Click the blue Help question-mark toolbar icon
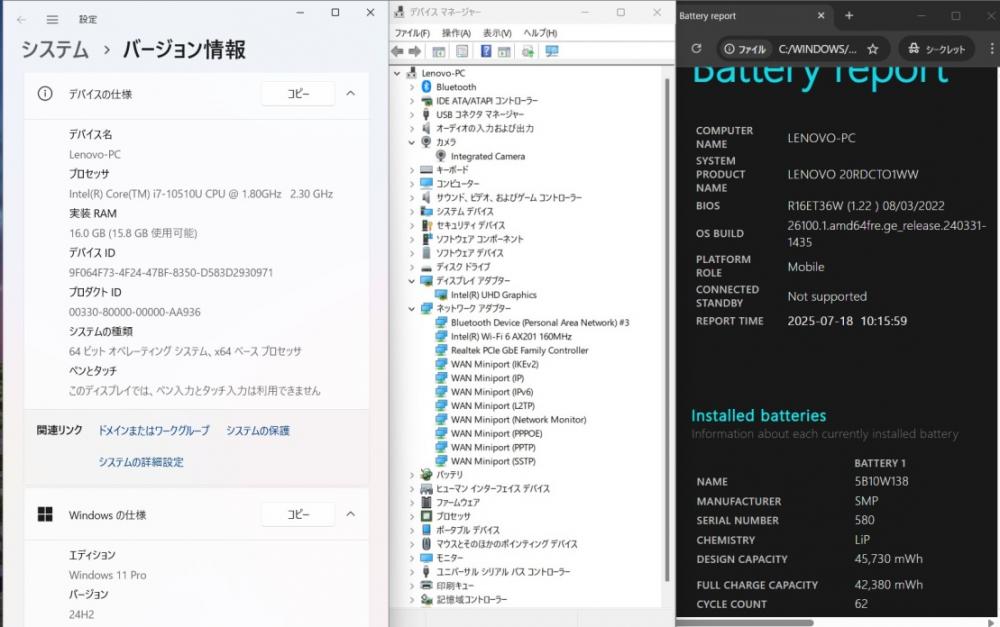This screenshot has height=627, width=1000. [x=486, y=51]
